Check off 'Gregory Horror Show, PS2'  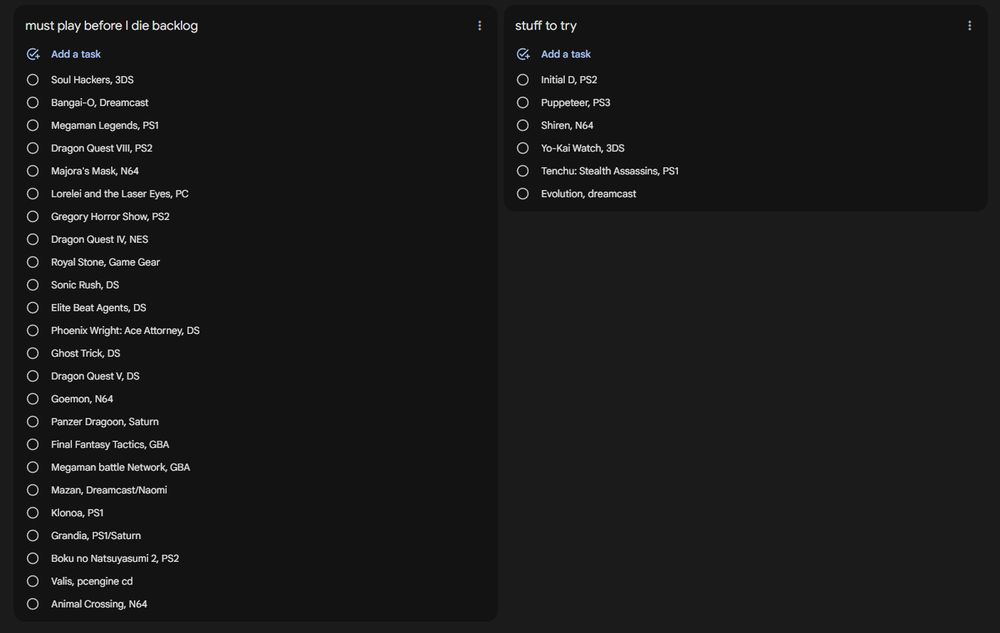point(33,217)
